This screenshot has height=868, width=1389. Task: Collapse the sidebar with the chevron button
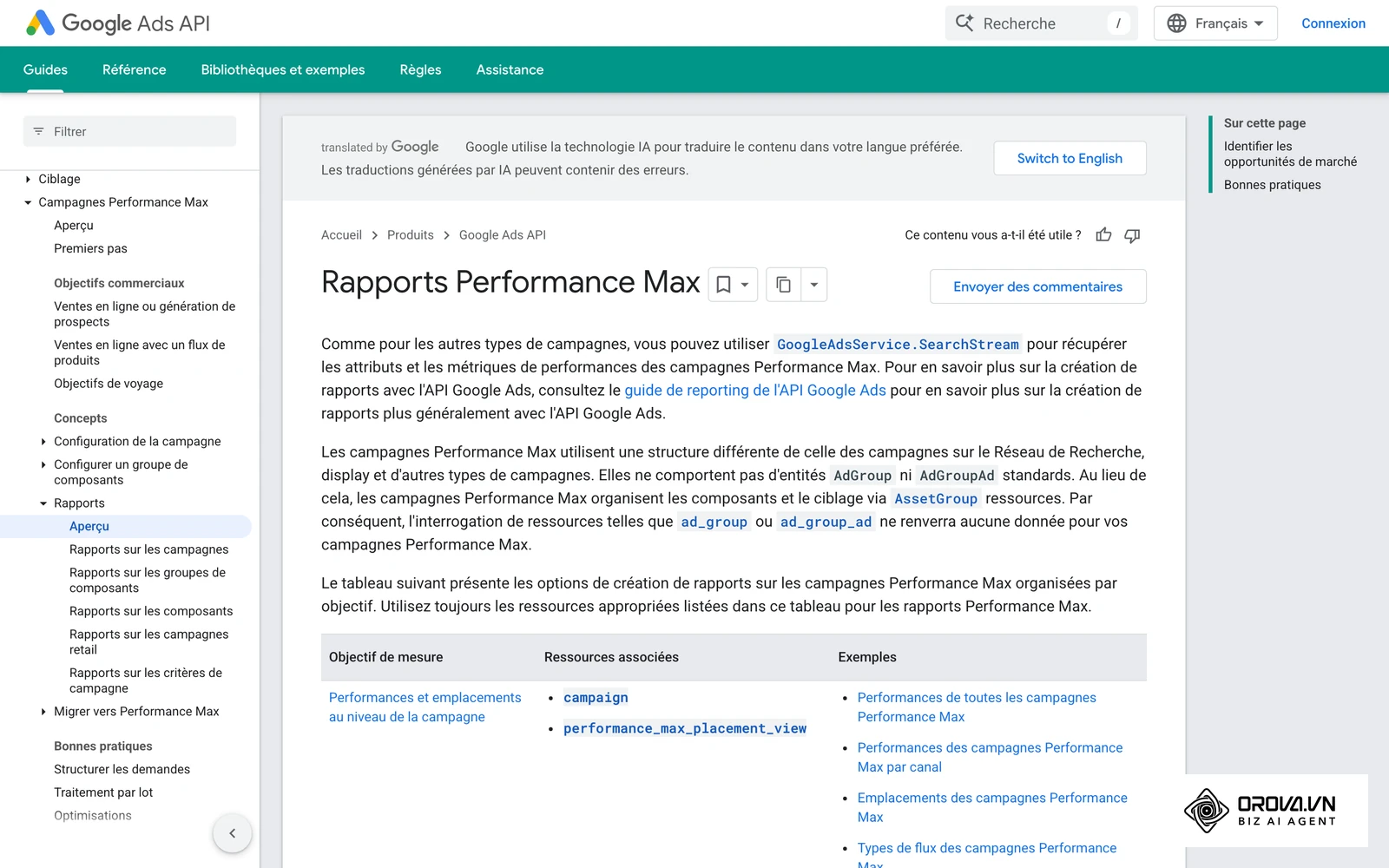(x=233, y=833)
